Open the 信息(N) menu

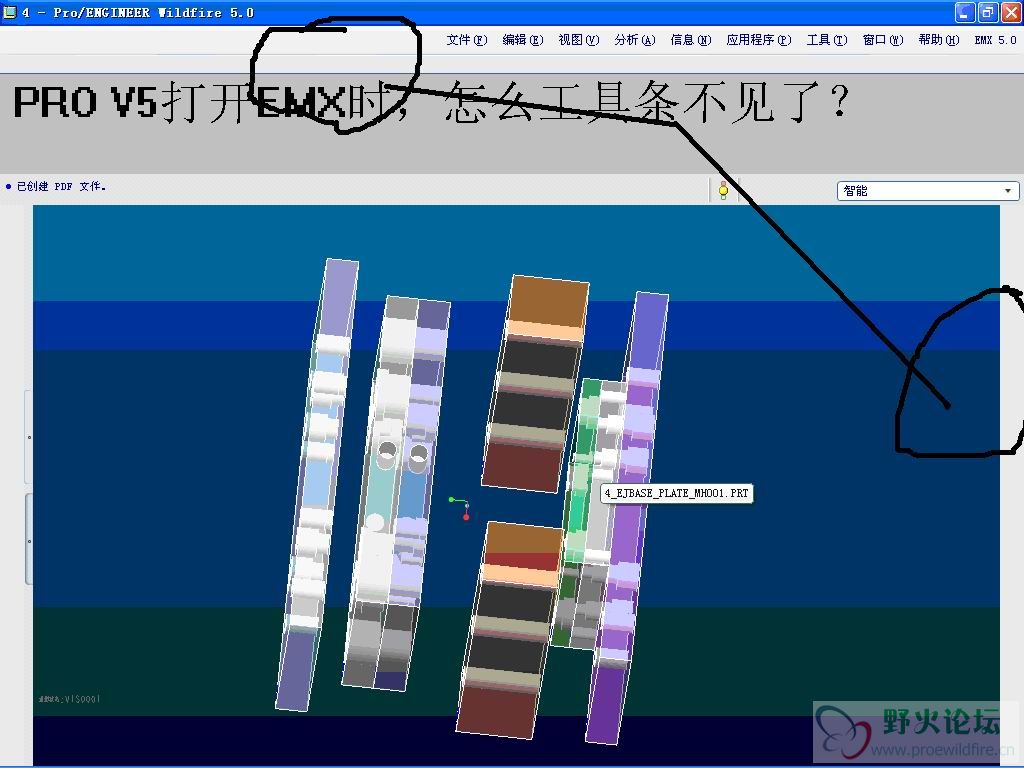pyautogui.click(x=690, y=40)
